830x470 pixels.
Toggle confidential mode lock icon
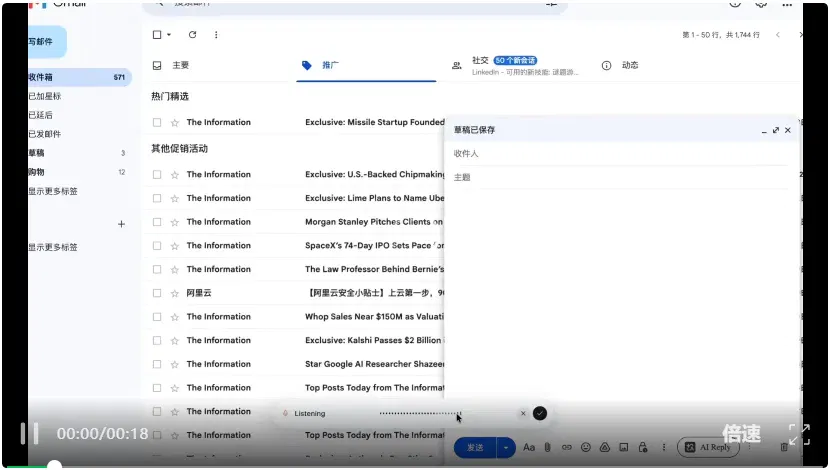click(x=643, y=447)
